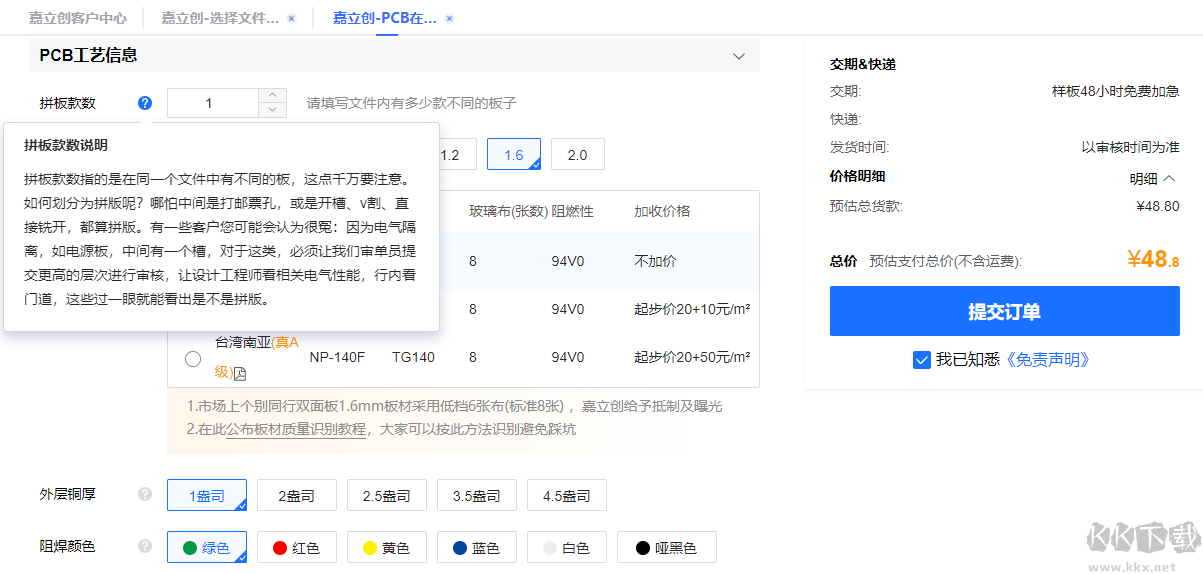Select 2盎司 outer copper thickness
The image size is (1203, 574).
pyautogui.click(x=296, y=495)
